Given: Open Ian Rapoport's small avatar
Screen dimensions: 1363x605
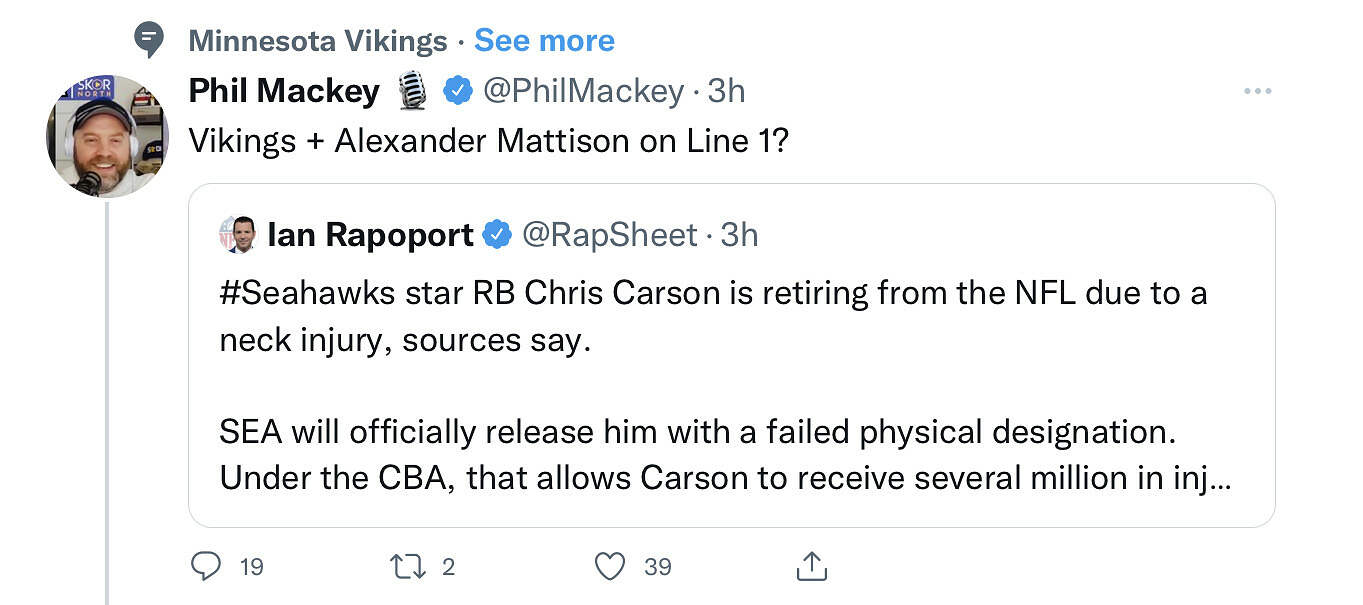Looking at the screenshot, I should point(237,235).
